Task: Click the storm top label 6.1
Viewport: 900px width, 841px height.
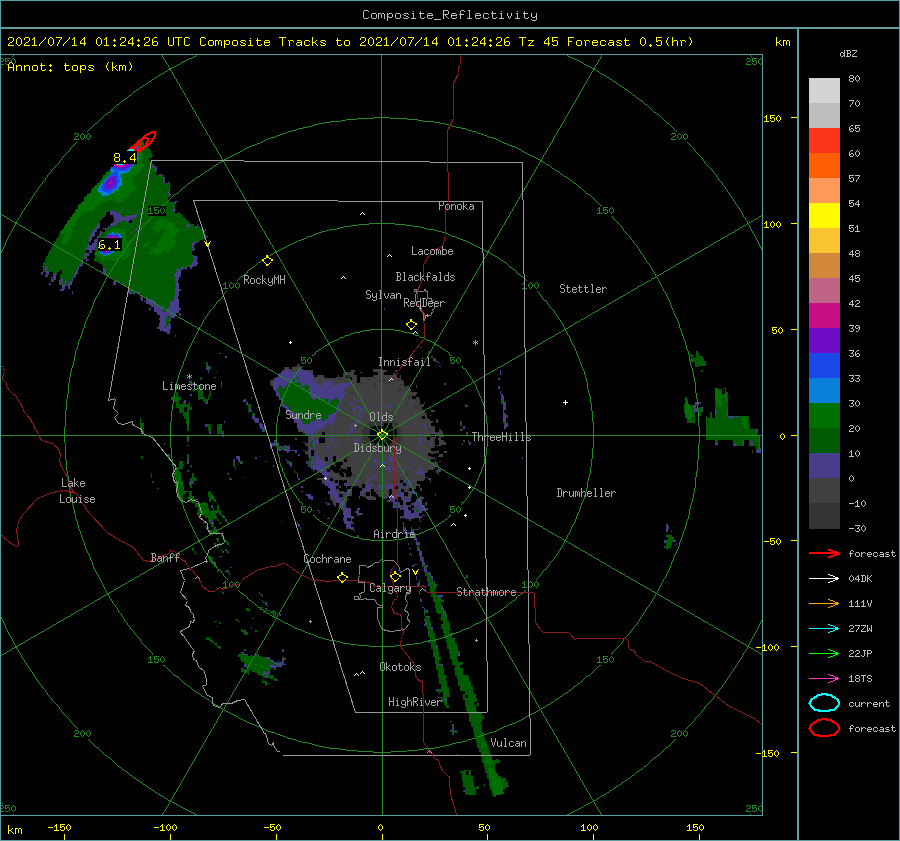Action: tap(109, 245)
